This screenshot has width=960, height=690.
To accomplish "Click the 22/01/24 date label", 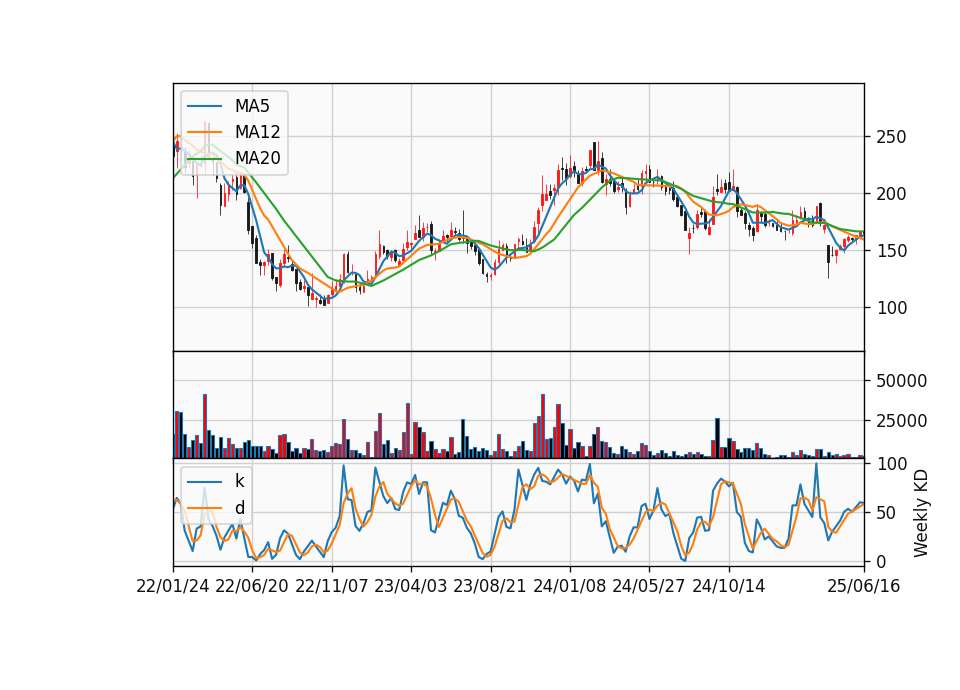I will (173, 587).
